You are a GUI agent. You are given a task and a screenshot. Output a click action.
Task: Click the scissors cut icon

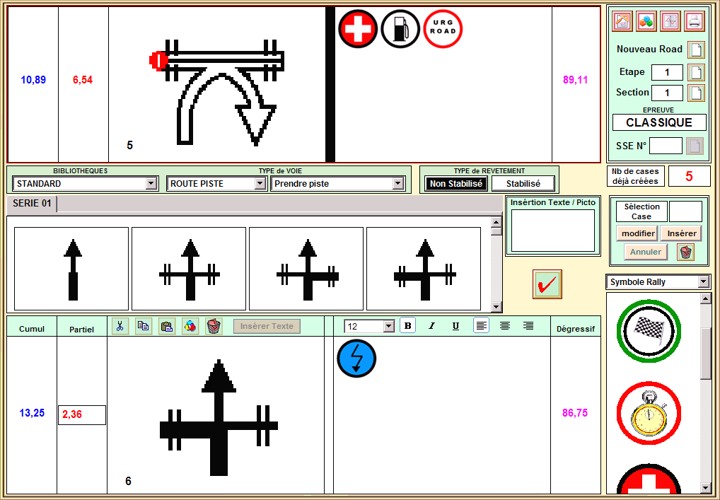click(x=119, y=326)
